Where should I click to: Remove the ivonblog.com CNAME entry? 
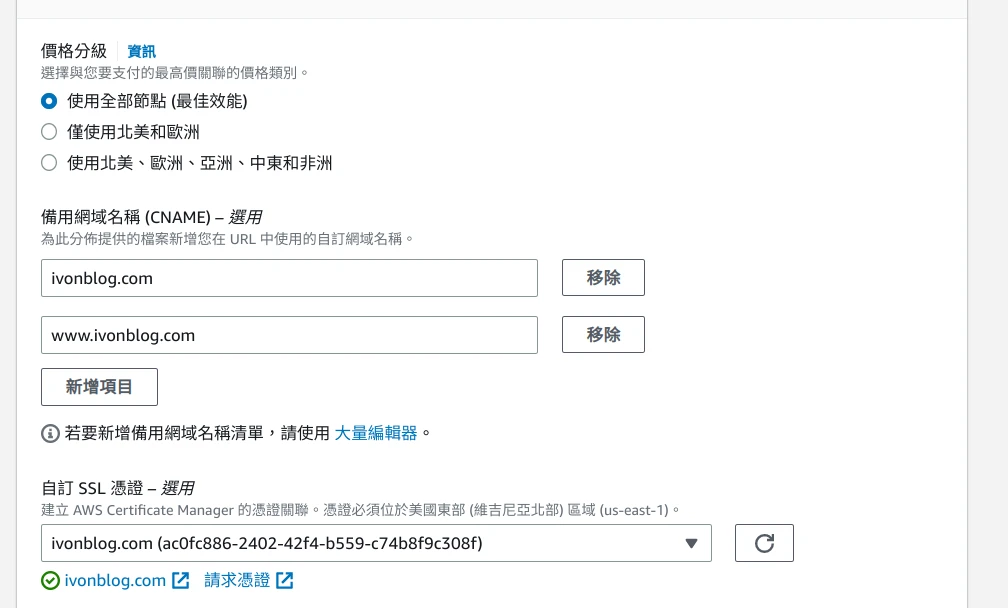pyautogui.click(x=603, y=278)
